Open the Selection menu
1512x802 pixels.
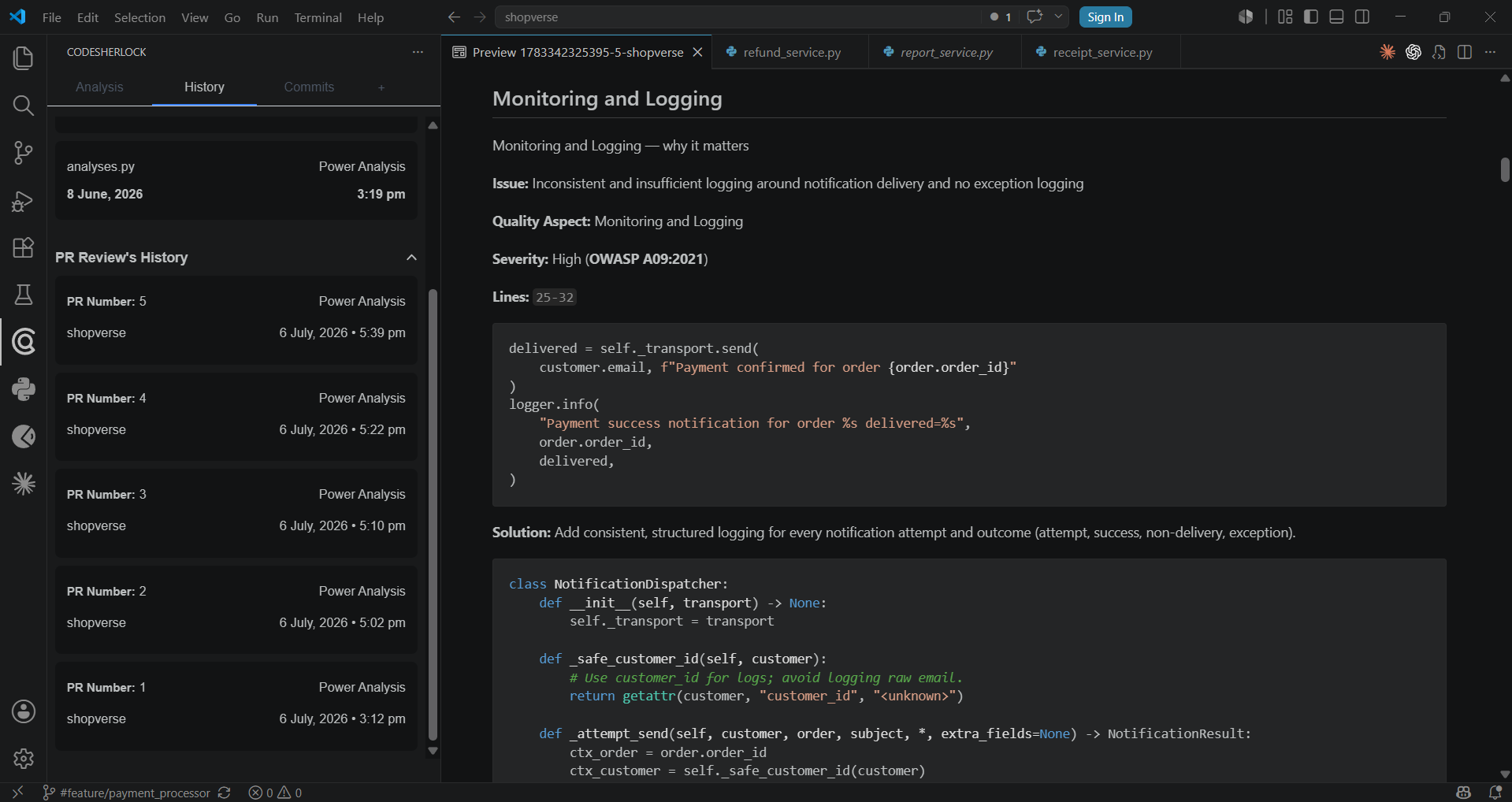point(139,17)
